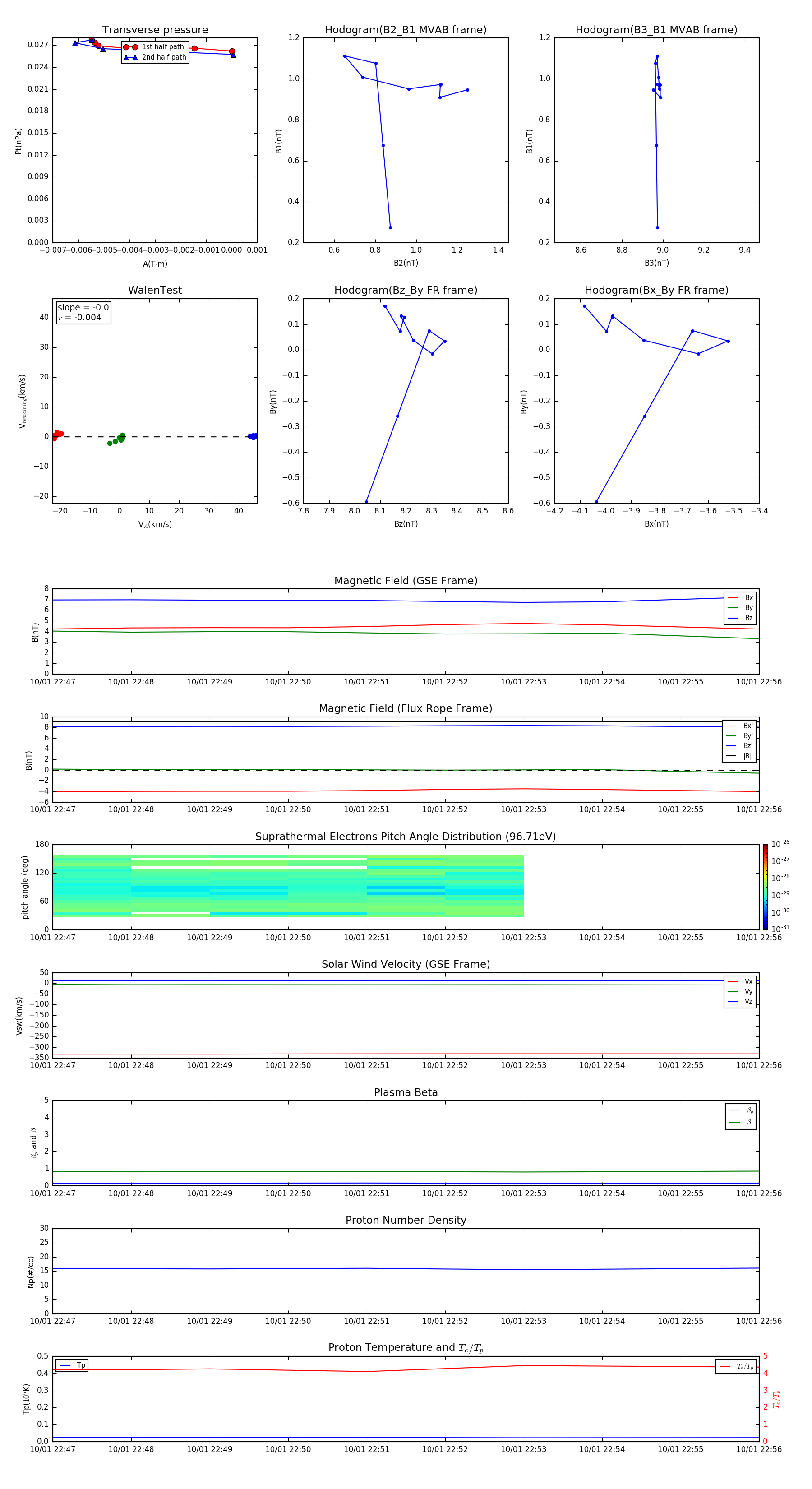Select the Bx legend entry in GSE panel
This screenshot has width=812, height=1489.
pyautogui.click(x=740, y=598)
